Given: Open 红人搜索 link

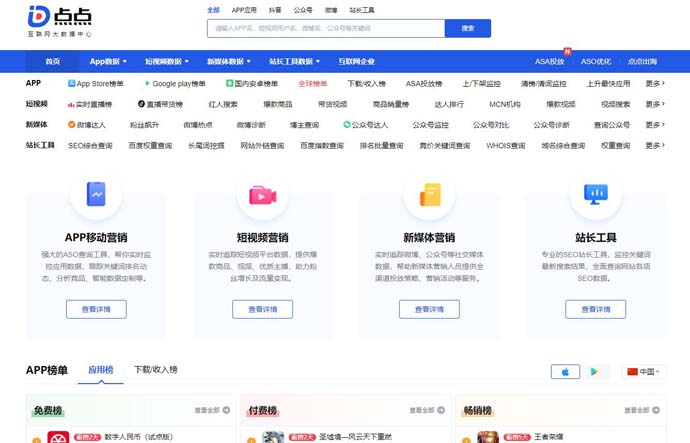Looking at the screenshot, I should pyautogui.click(x=223, y=104).
